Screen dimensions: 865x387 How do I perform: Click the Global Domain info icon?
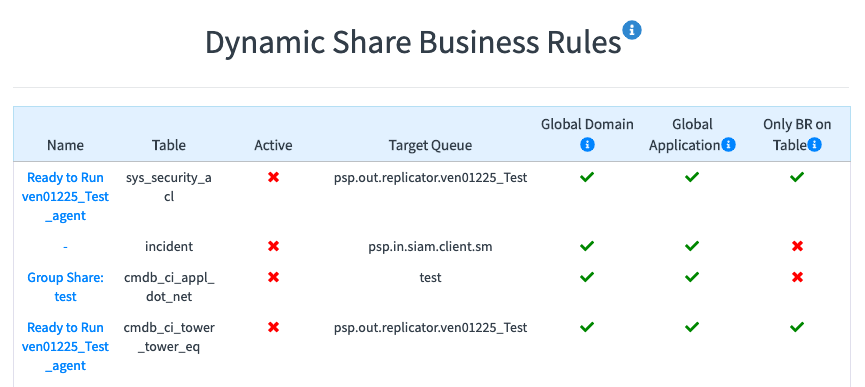click(x=588, y=145)
